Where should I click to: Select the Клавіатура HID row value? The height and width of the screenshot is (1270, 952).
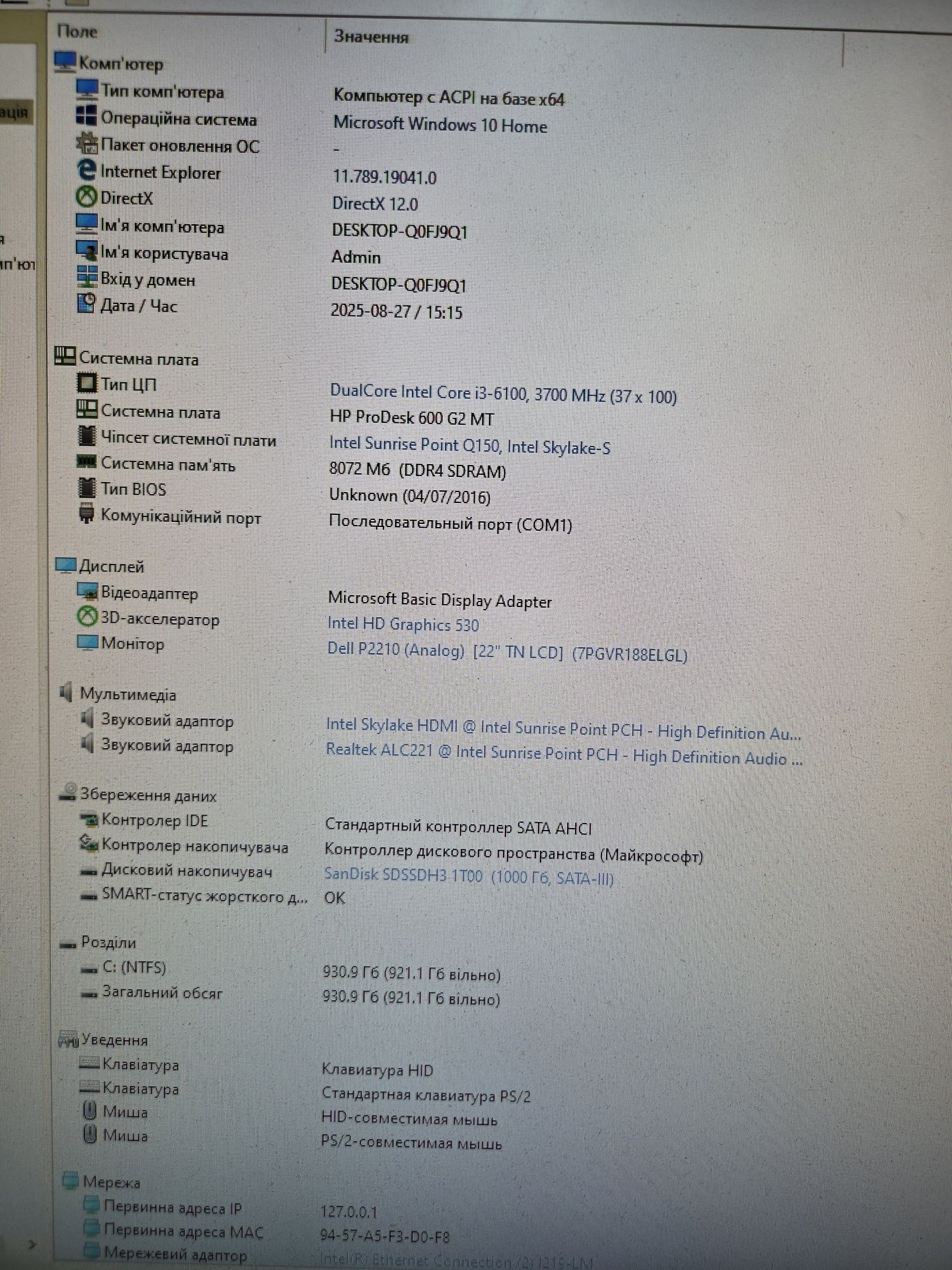(x=377, y=1070)
